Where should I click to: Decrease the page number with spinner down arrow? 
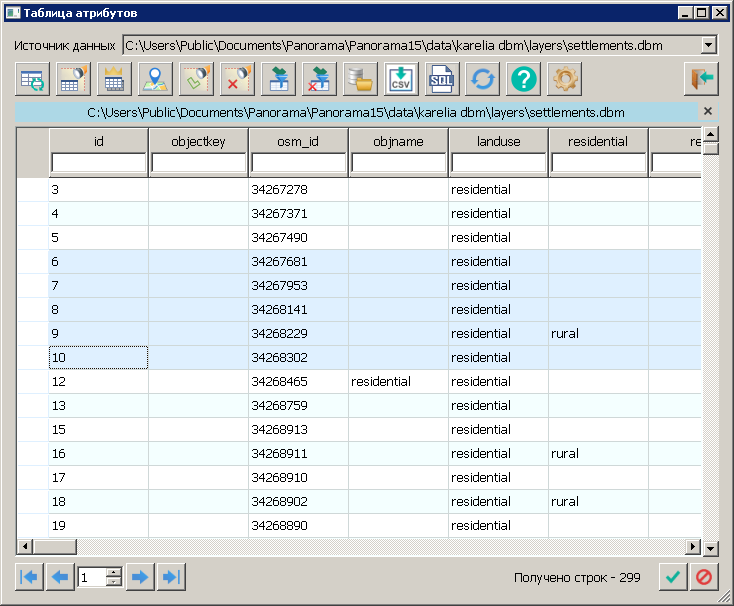tap(113, 582)
